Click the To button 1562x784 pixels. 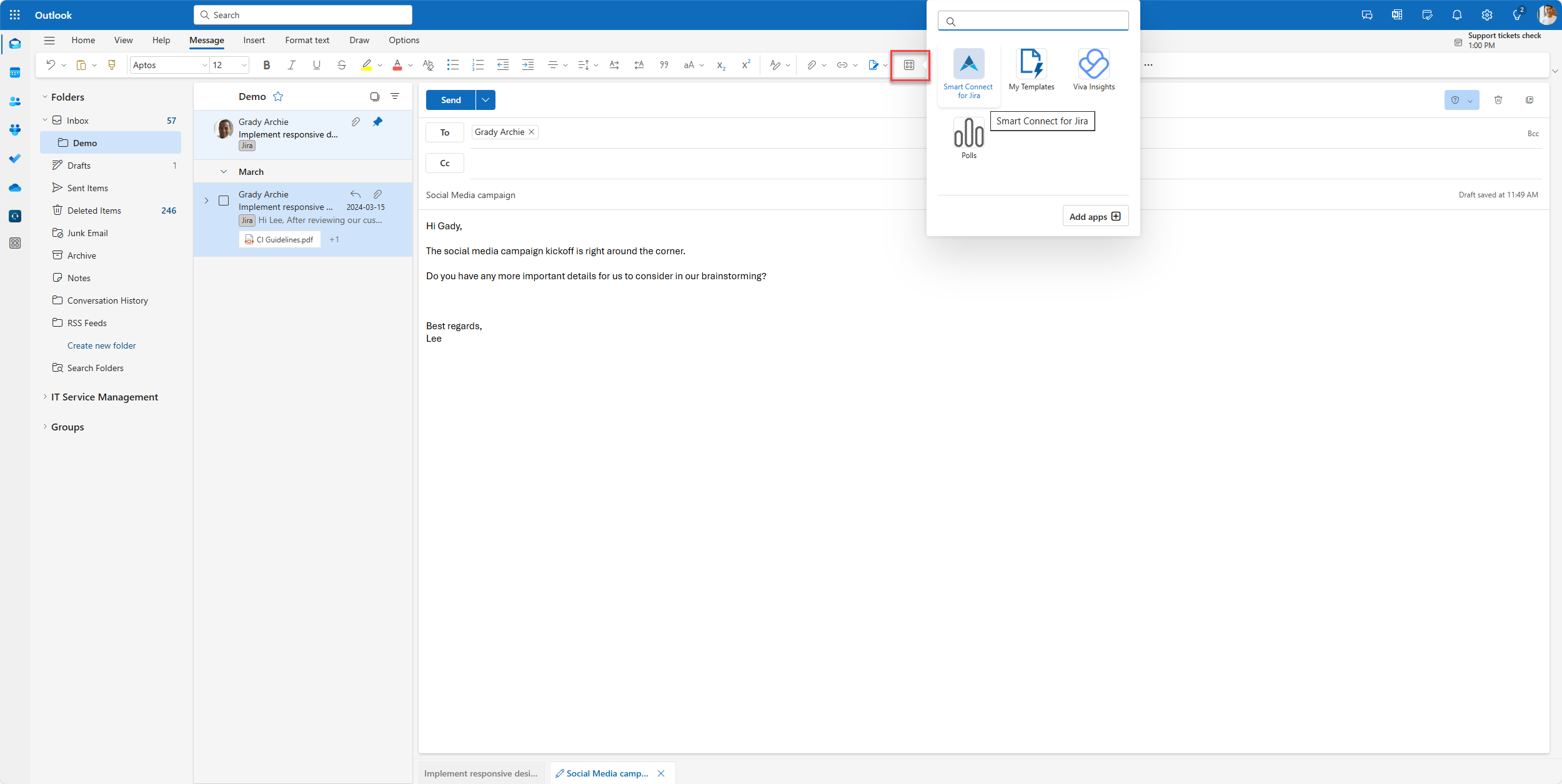click(x=444, y=132)
